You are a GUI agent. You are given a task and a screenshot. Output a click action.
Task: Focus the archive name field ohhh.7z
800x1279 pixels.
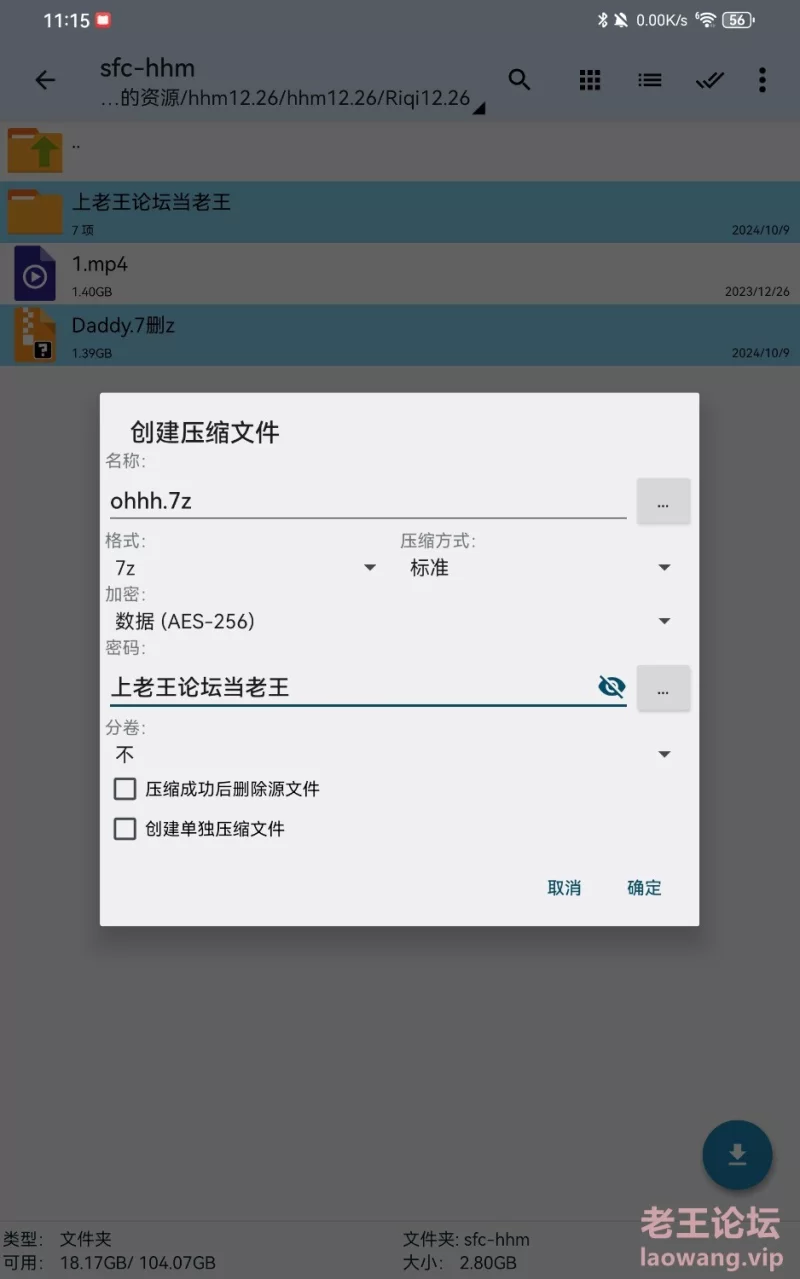click(368, 501)
